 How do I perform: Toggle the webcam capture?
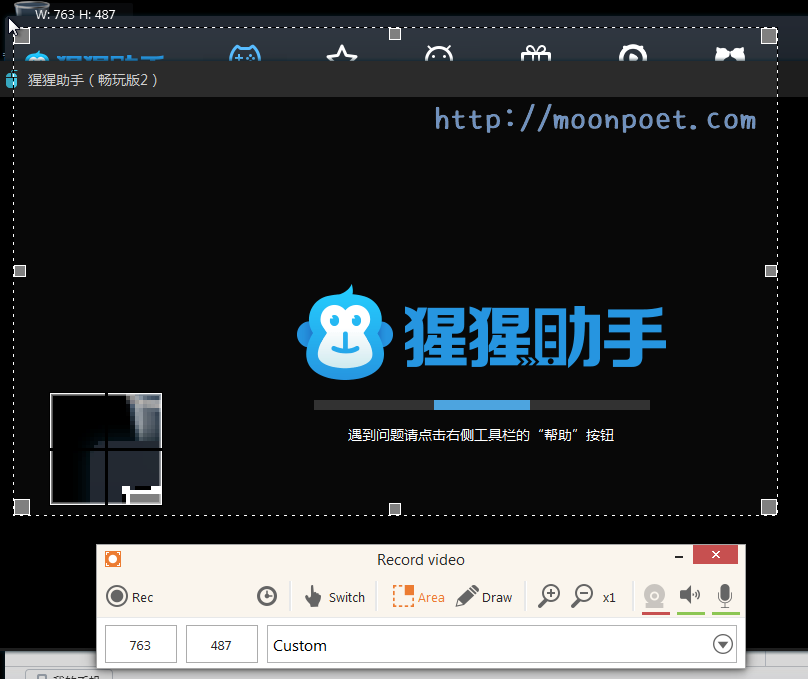pos(655,597)
